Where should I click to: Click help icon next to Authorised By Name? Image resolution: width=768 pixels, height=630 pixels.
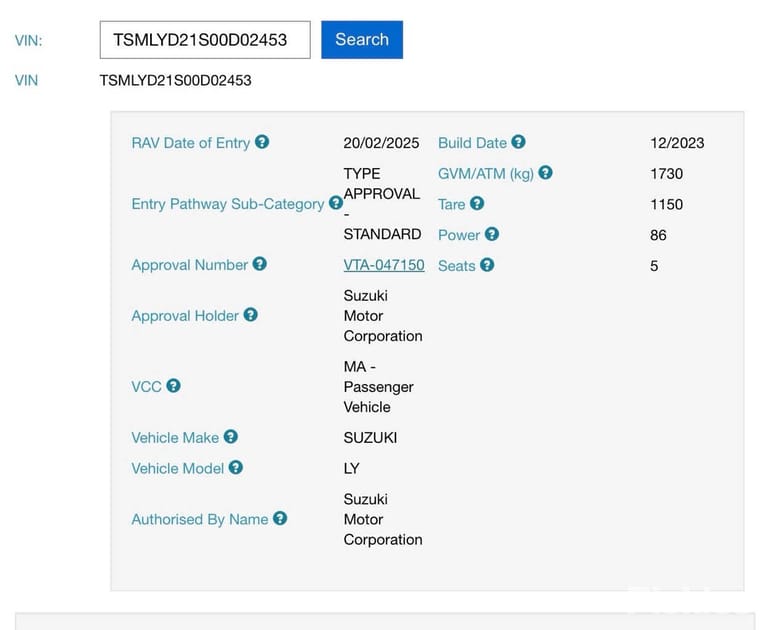click(280, 518)
